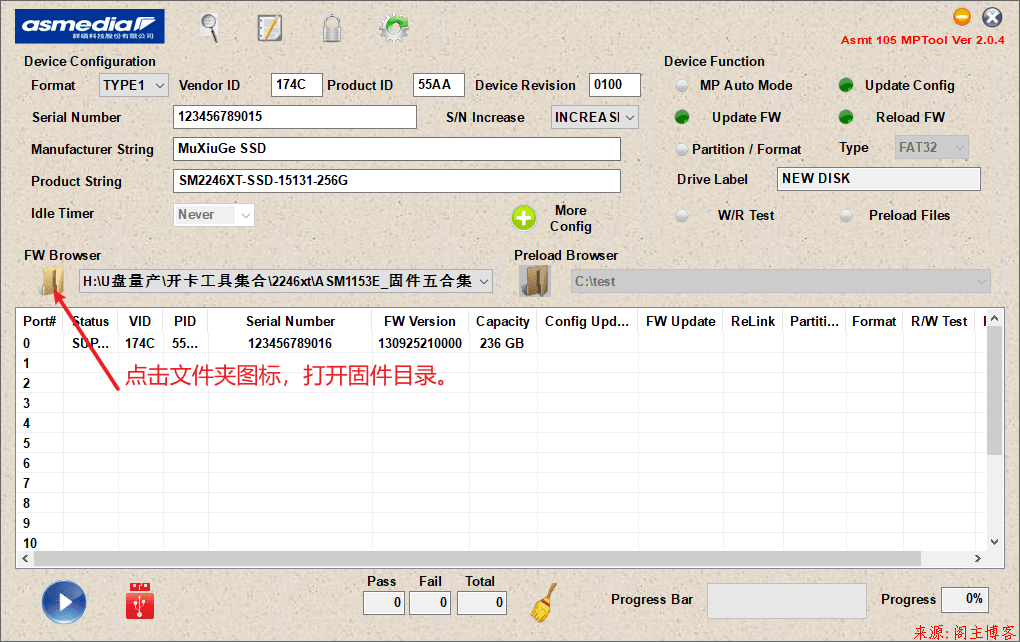The height and width of the screenshot is (642, 1020).
Task: Click the Fail count field
Action: point(429,602)
